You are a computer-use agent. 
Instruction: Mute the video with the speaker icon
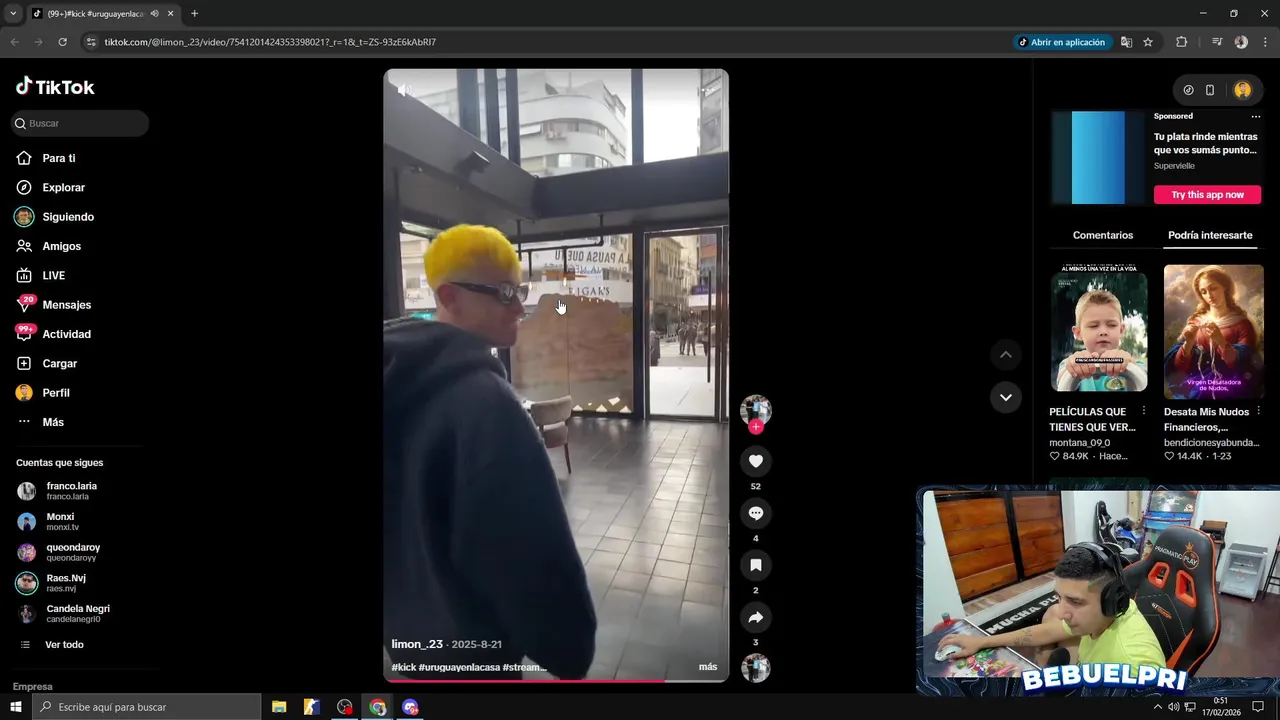click(404, 90)
